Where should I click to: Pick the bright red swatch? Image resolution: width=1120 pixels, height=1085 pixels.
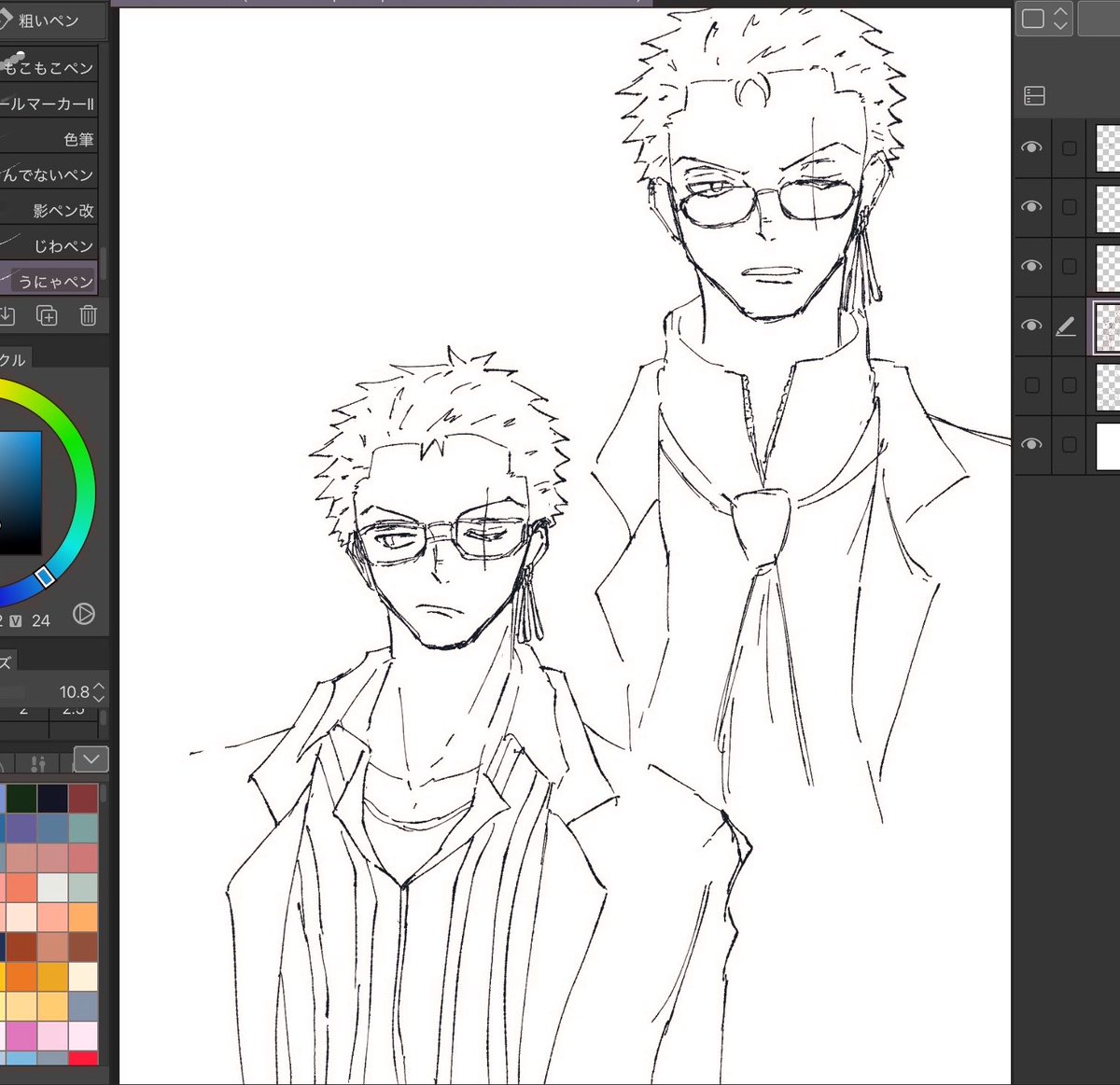(x=83, y=1059)
